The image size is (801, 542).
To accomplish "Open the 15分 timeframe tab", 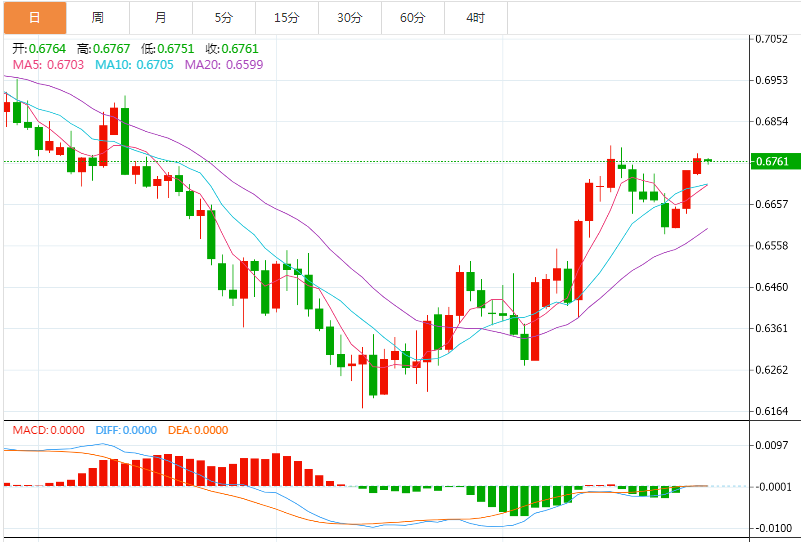I will pos(287,18).
